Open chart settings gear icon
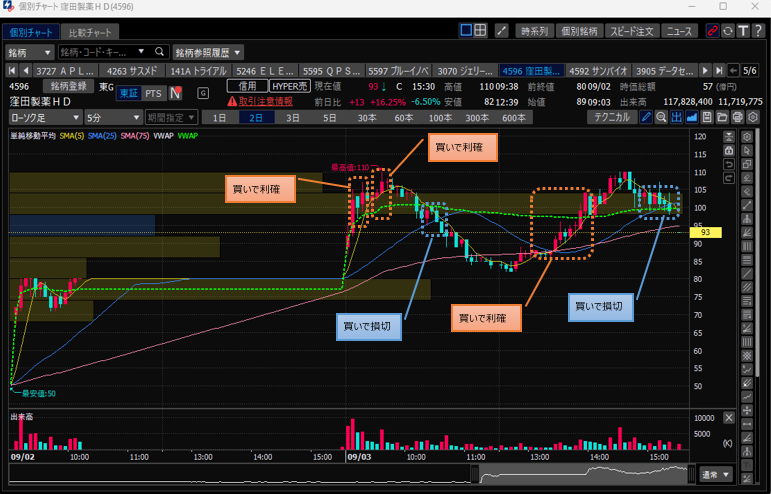Viewport: 771px width, 494px height. (x=752, y=117)
